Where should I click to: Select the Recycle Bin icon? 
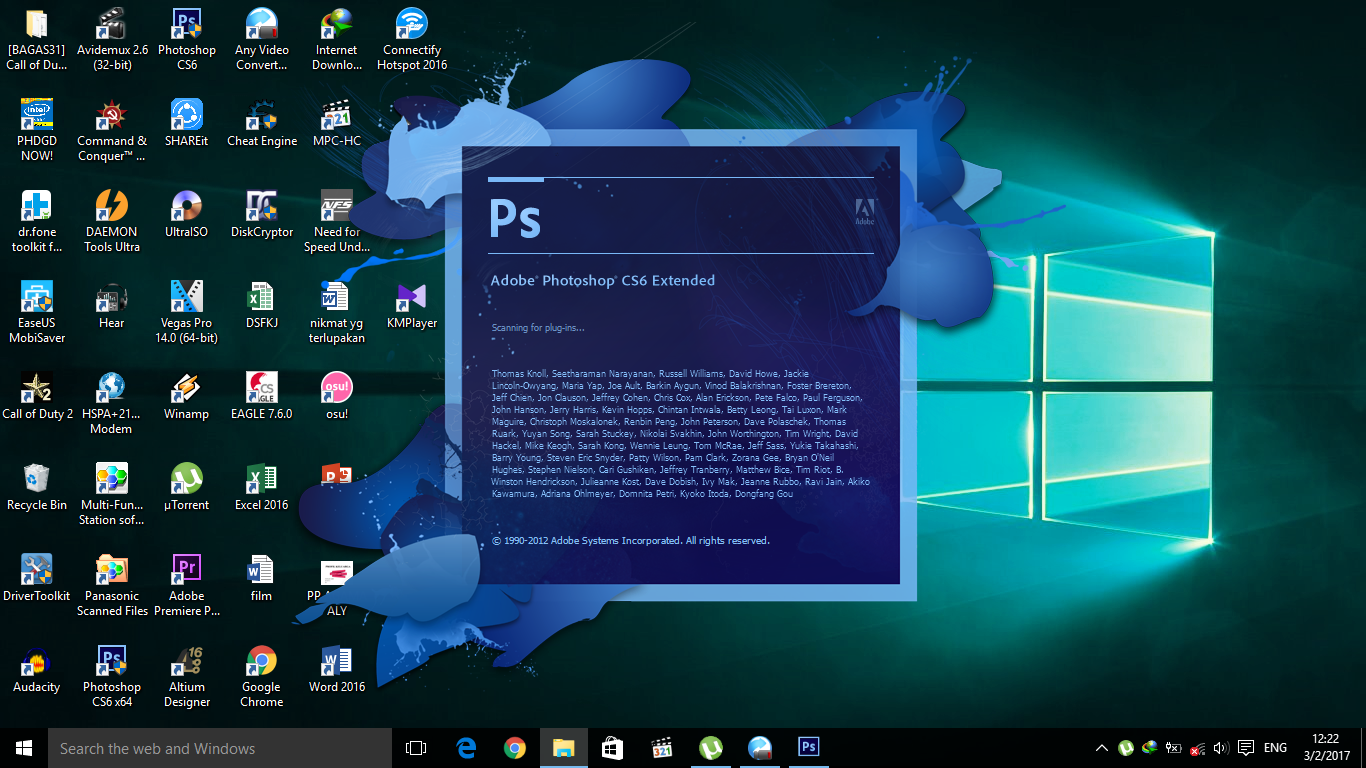37,488
